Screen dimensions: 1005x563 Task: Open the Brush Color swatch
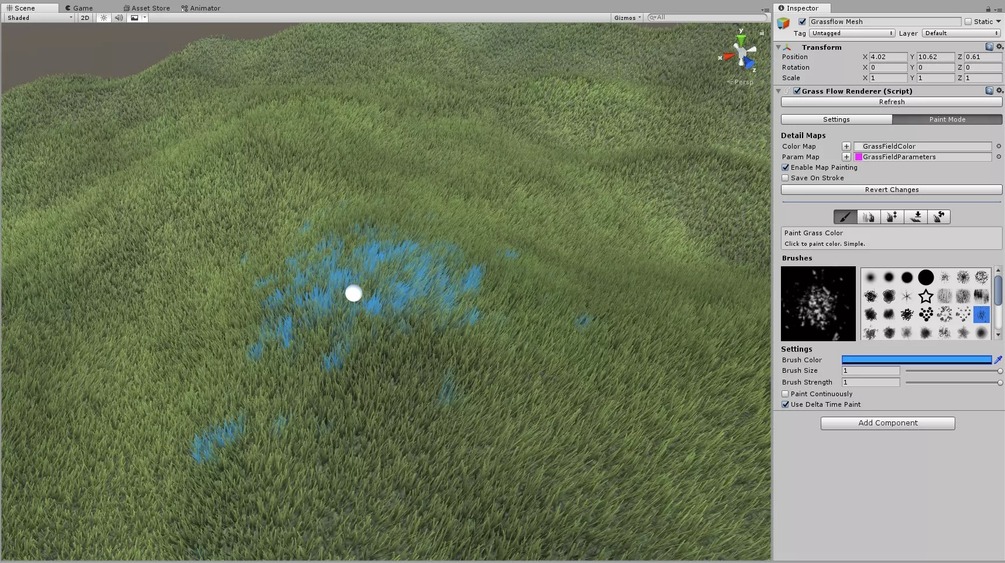point(917,360)
